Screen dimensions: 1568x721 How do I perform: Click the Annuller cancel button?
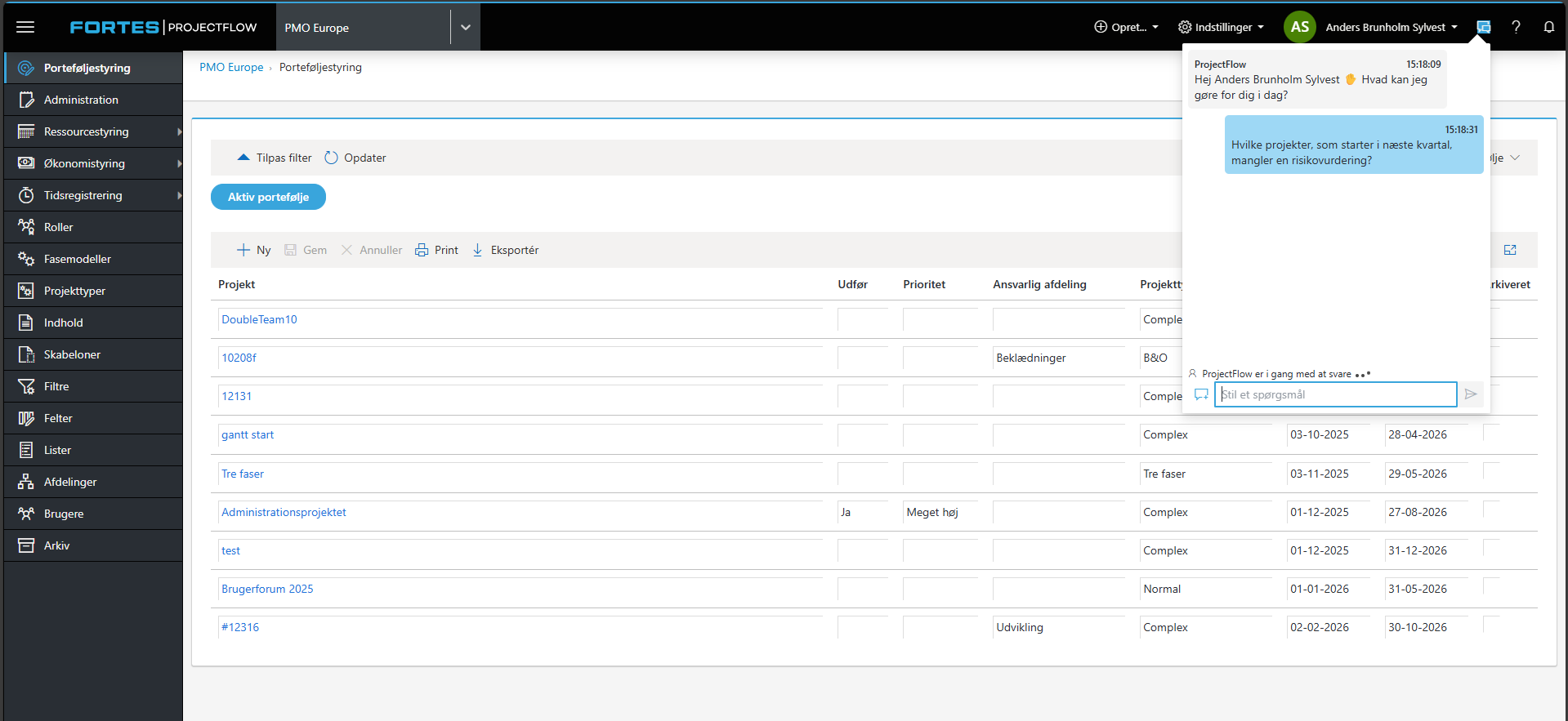(x=372, y=250)
